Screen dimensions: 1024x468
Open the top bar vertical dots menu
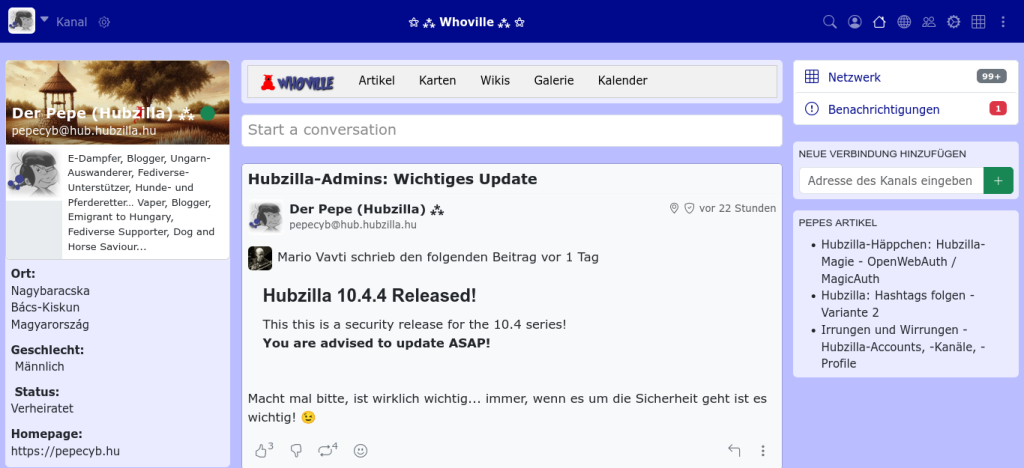pyautogui.click(x=1003, y=22)
